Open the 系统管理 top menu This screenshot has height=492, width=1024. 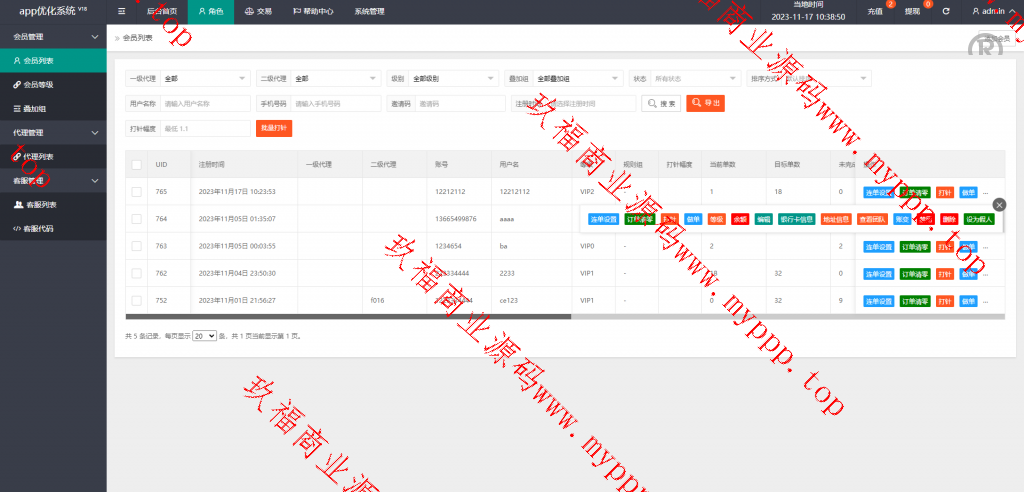tap(368, 12)
